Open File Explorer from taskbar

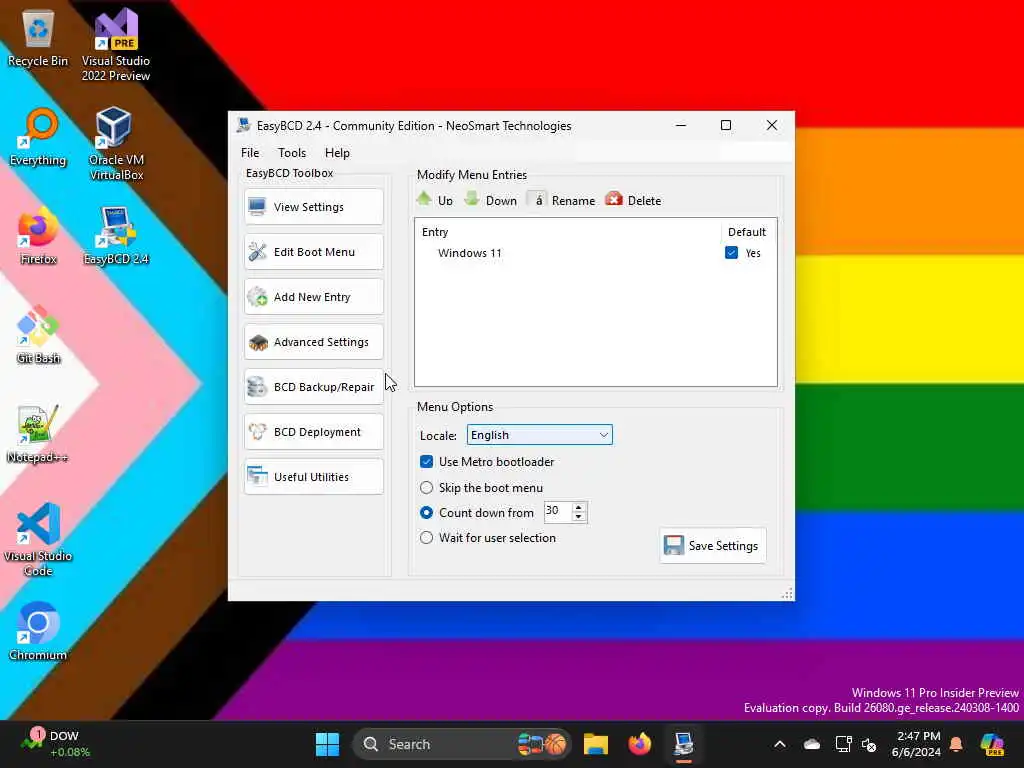(x=596, y=744)
